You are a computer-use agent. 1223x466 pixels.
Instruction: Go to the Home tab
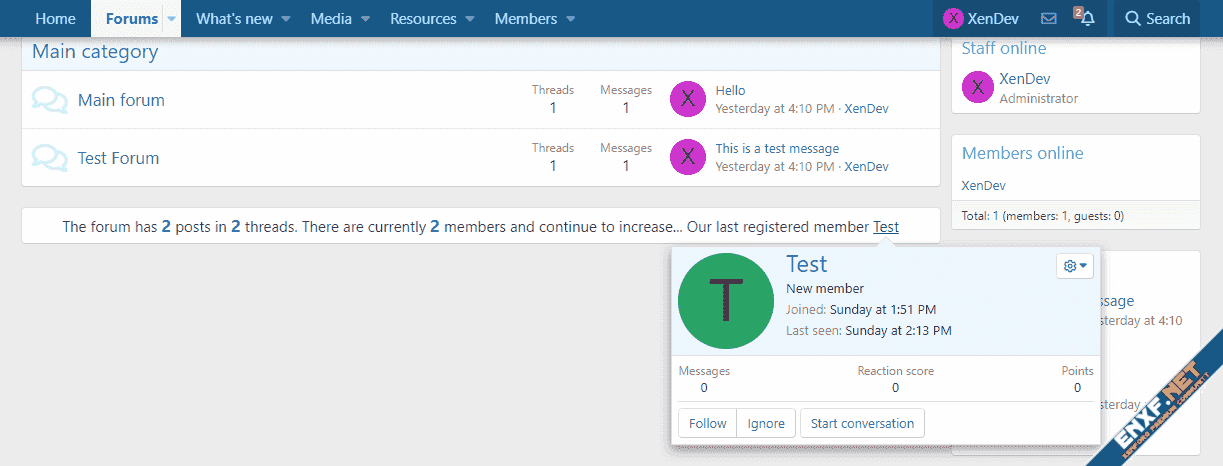(x=55, y=18)
